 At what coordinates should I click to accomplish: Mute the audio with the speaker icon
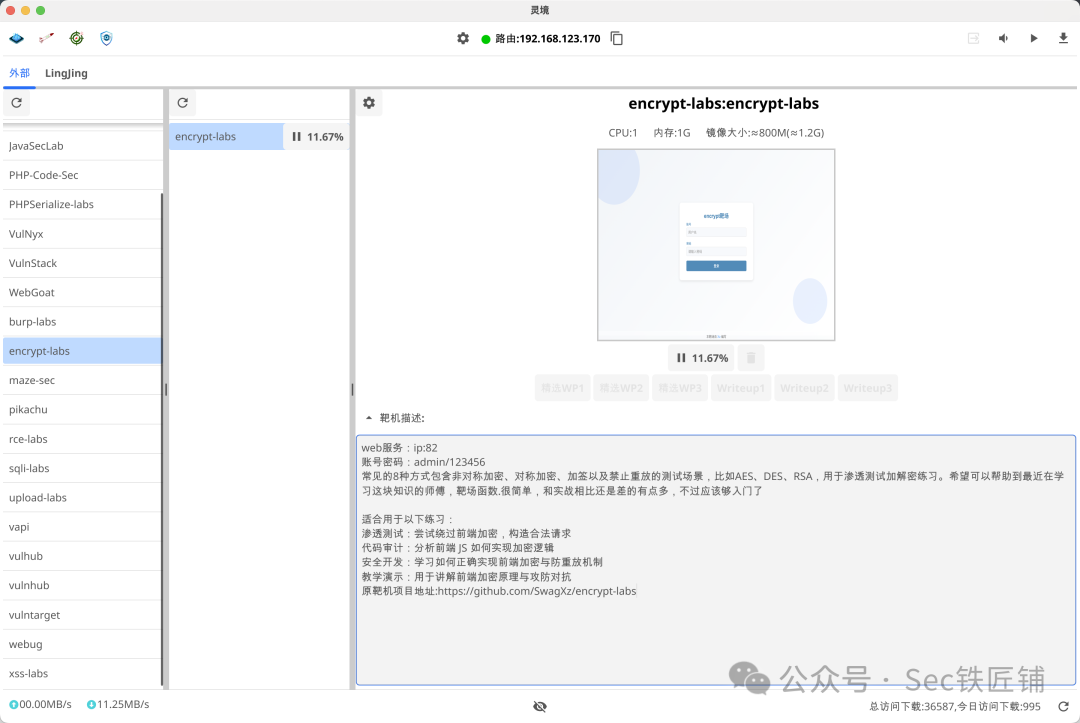pos(1003,38)
